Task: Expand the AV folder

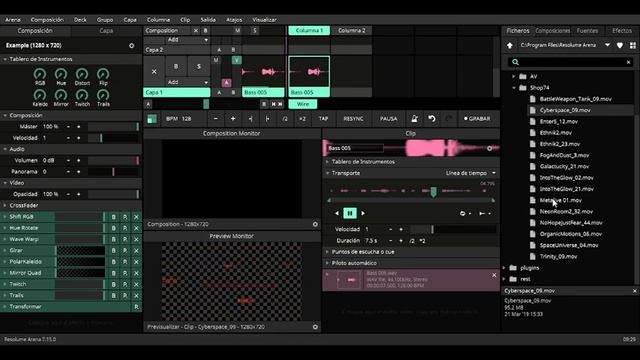Action: click(513, 76)
